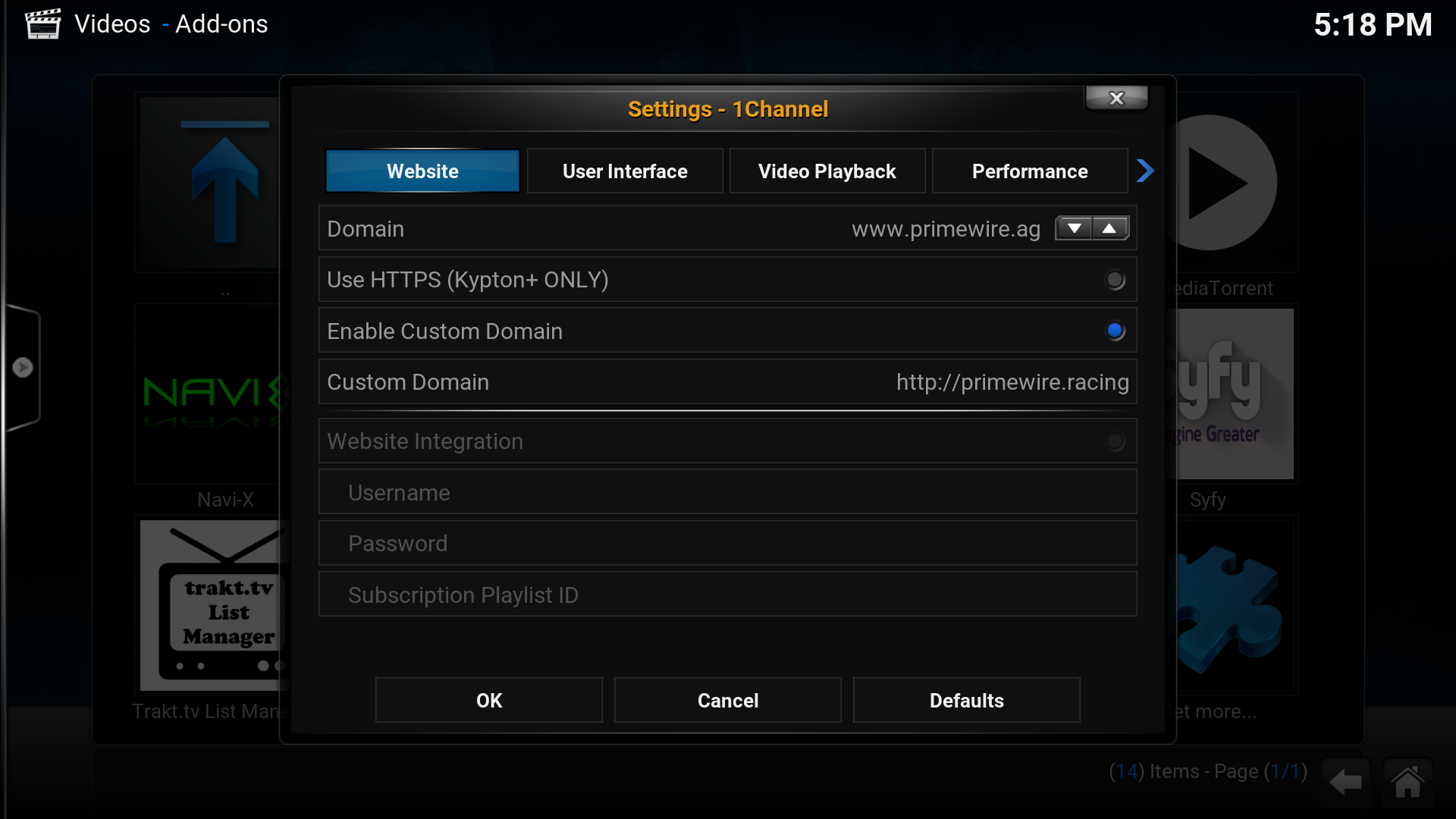
Task: Edit the Custom Domain field
Action: (x=727, y=382)
